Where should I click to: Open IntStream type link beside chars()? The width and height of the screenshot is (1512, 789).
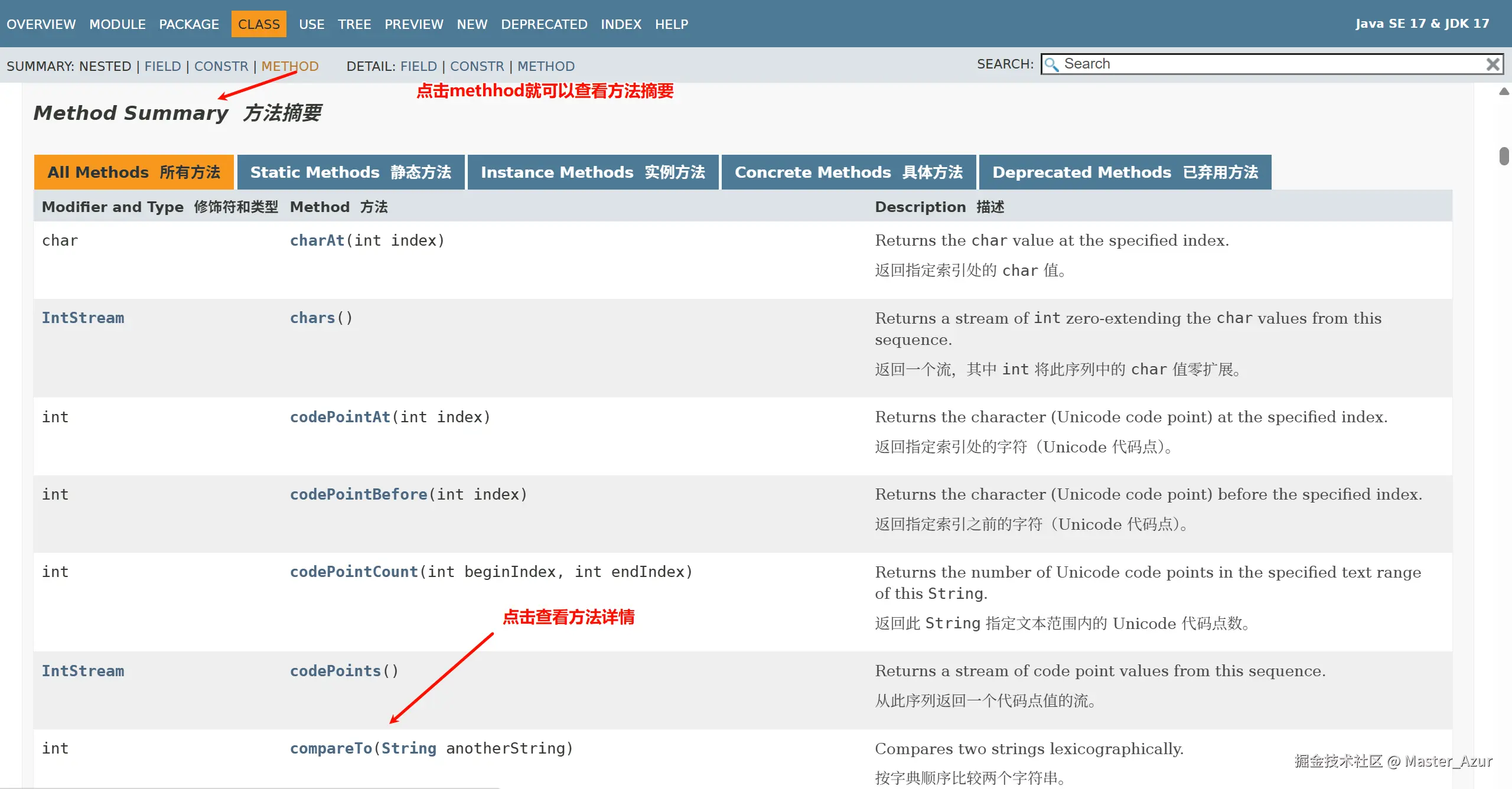(x=83, y=318)
